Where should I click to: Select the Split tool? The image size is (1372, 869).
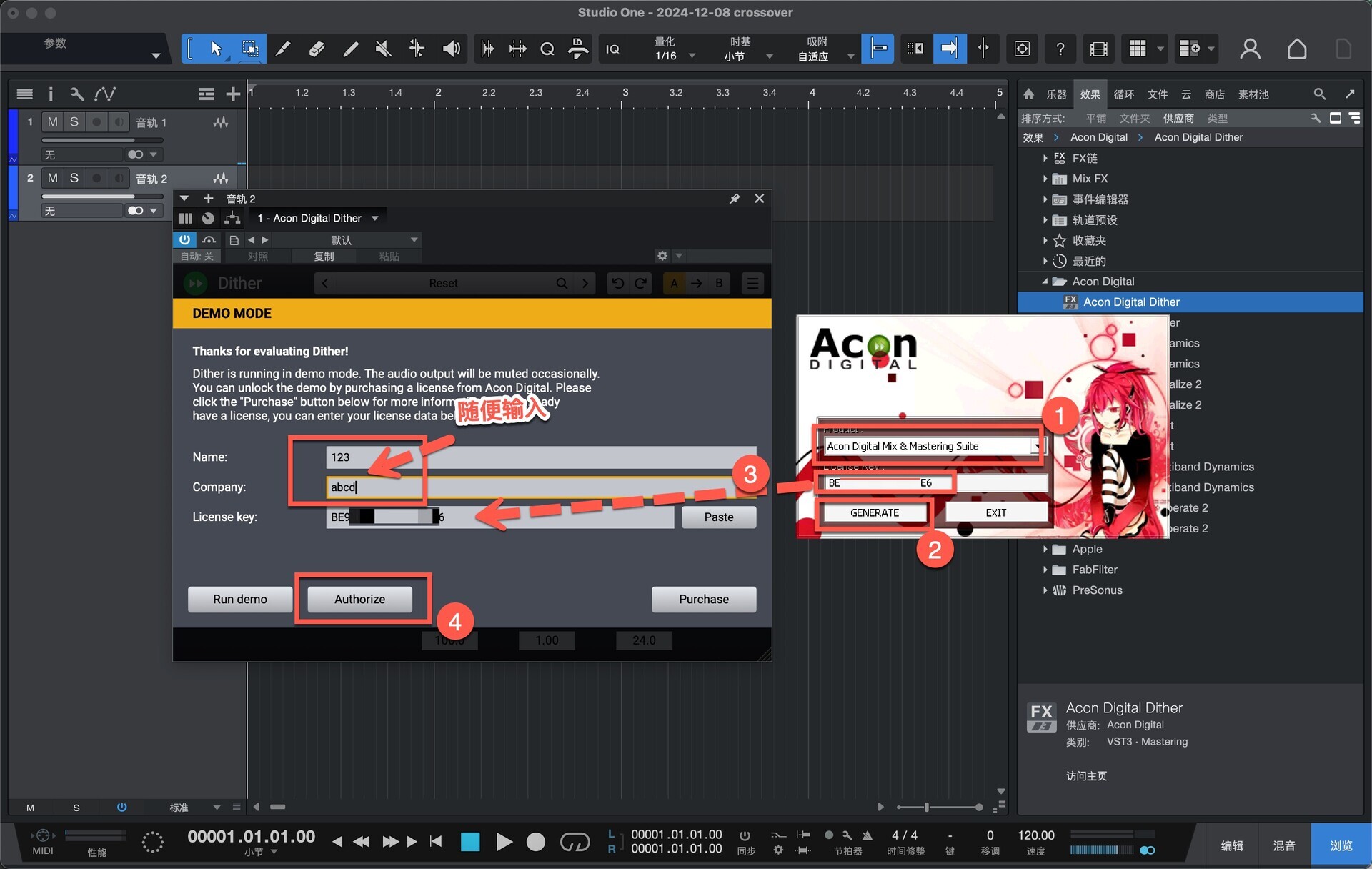[284, 49]
